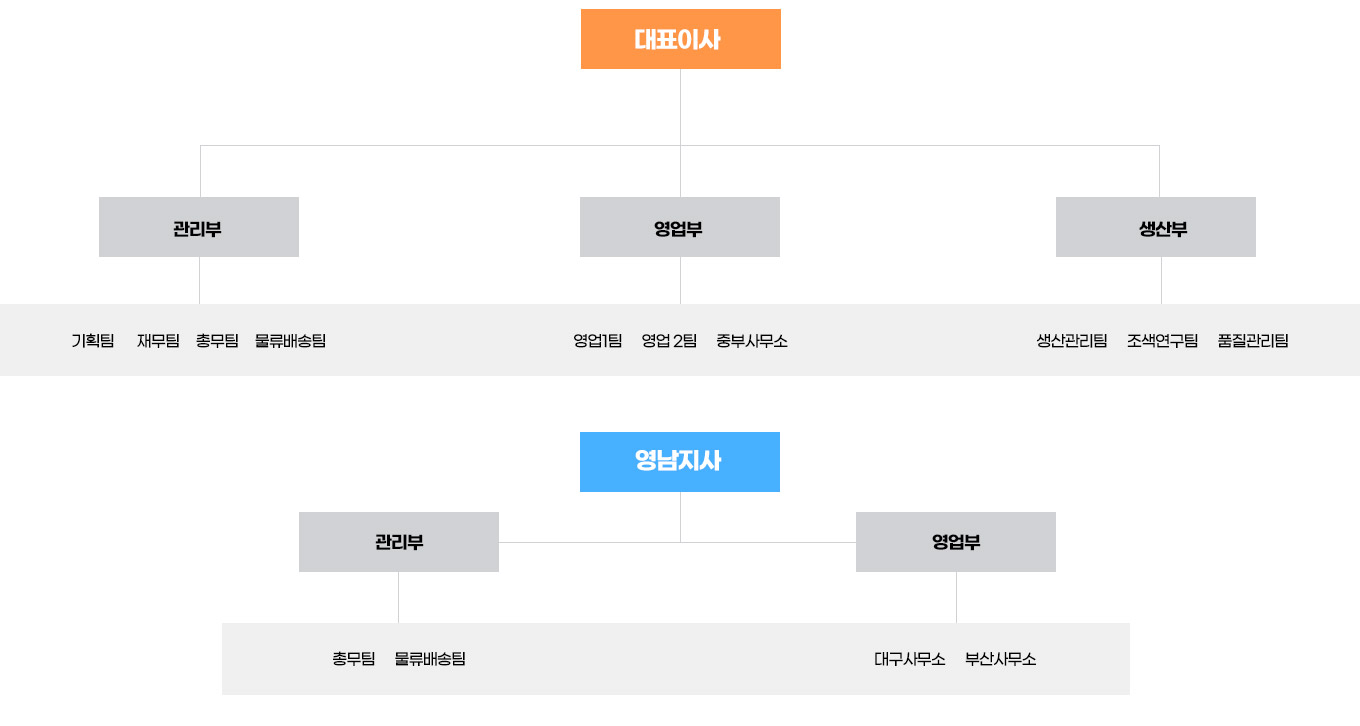Click 관리부 box under 대표이사
This screenshot has height=726, width=1360.
point(199,227)
